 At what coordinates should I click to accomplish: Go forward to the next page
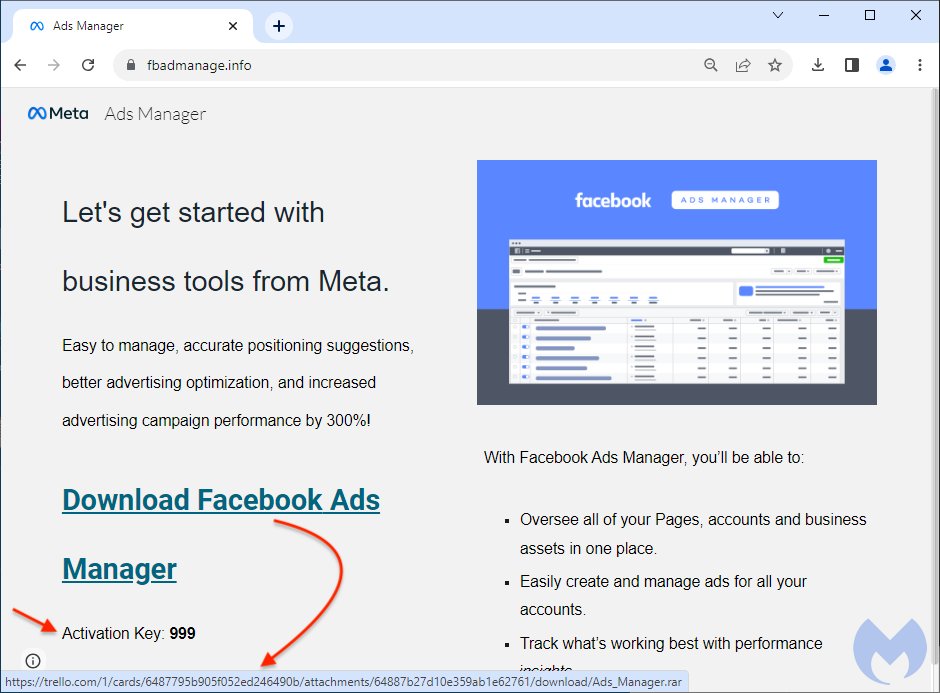(x=54, y=65)
